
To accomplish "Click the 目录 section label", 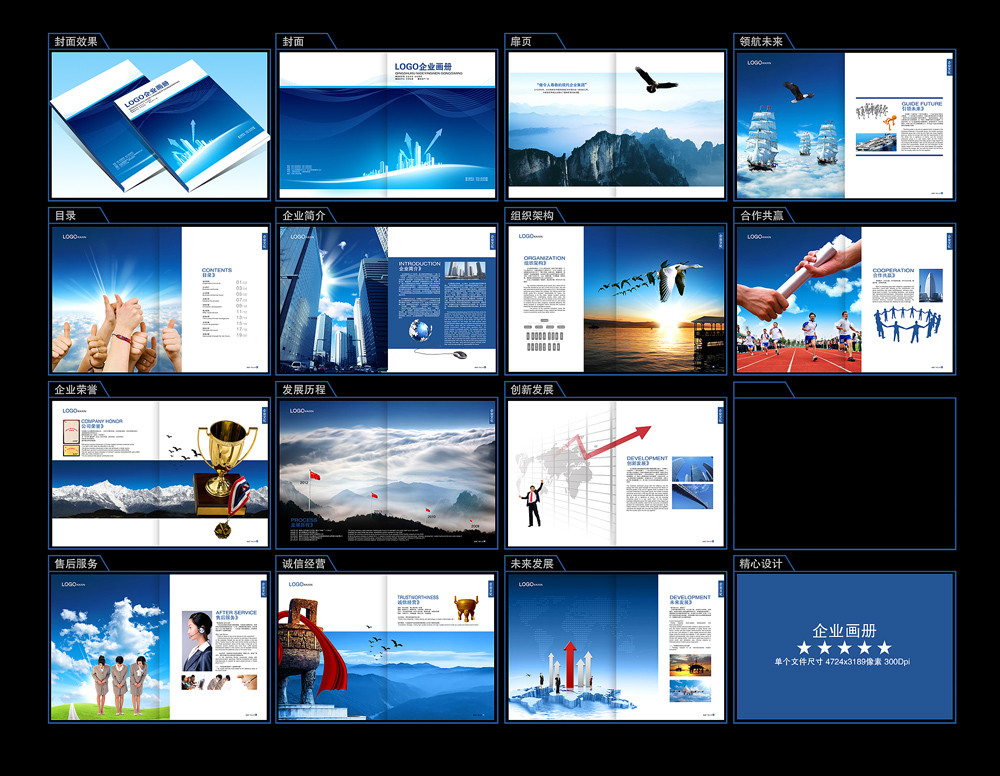I will (x=65, y=215).
